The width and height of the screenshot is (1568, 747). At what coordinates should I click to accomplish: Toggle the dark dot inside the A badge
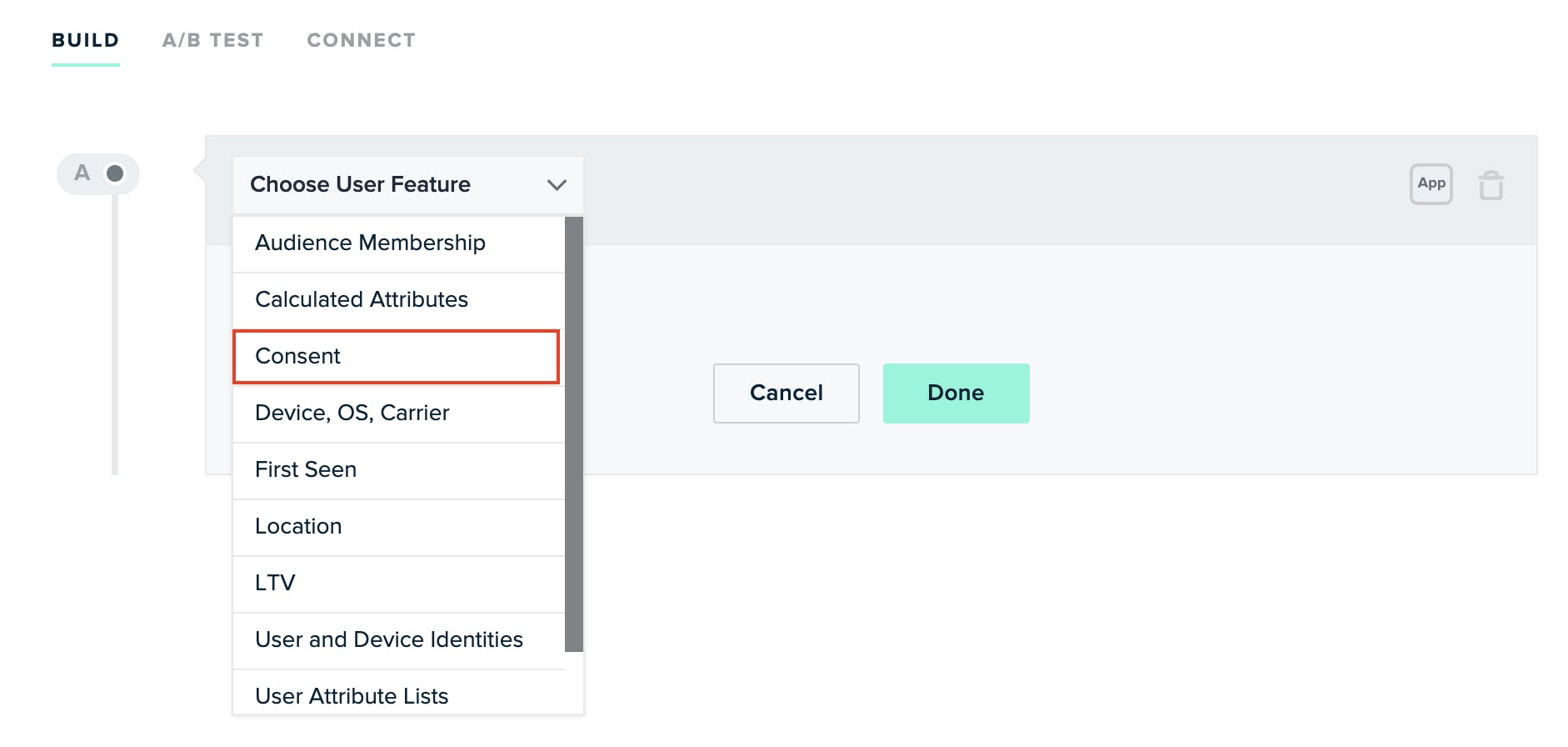coord(113,173)
